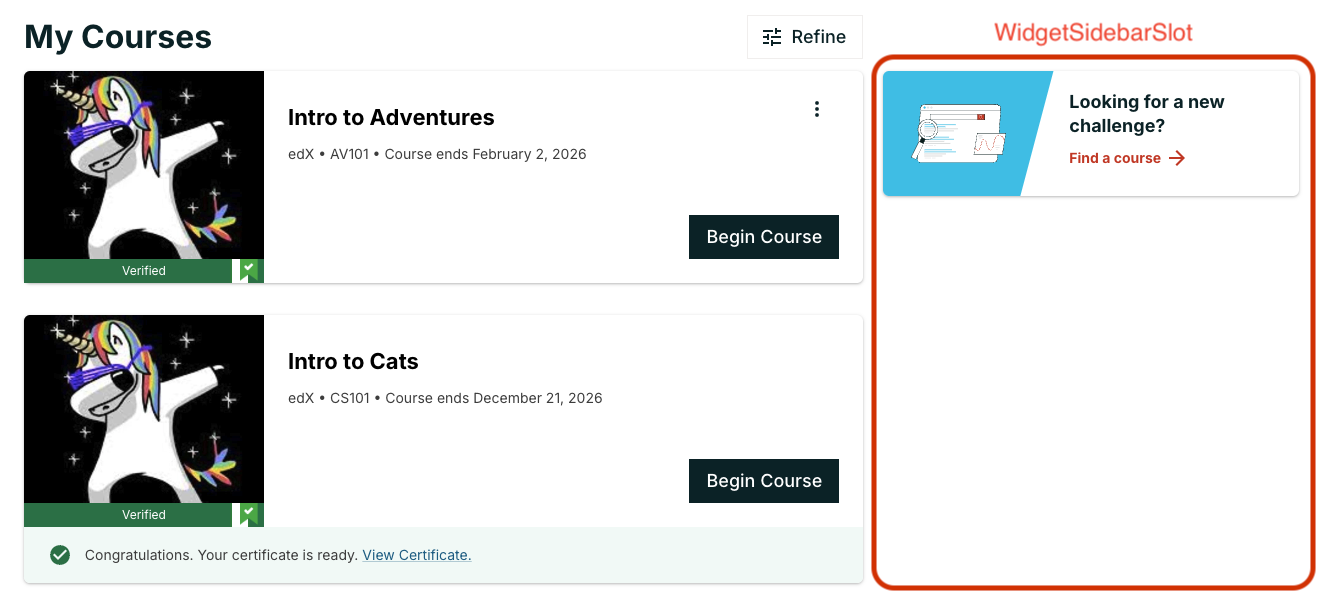Click the verified ribbon icon on Intro to Adventures
Viewport: 1326px width, 602px height.
(249, 270)
